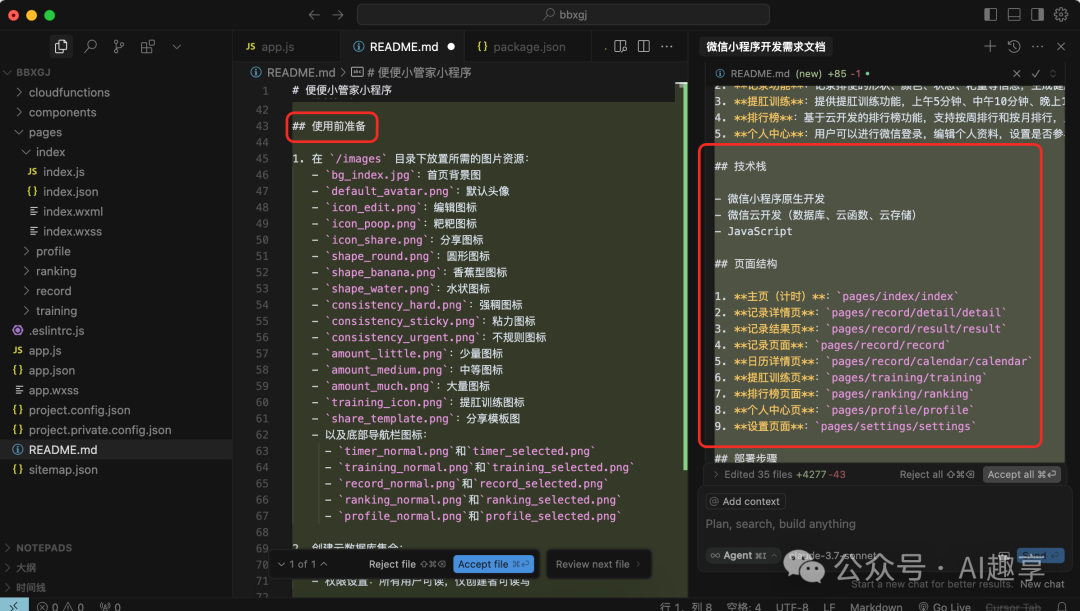Go forward with the right arrow

tap(338, 14)
